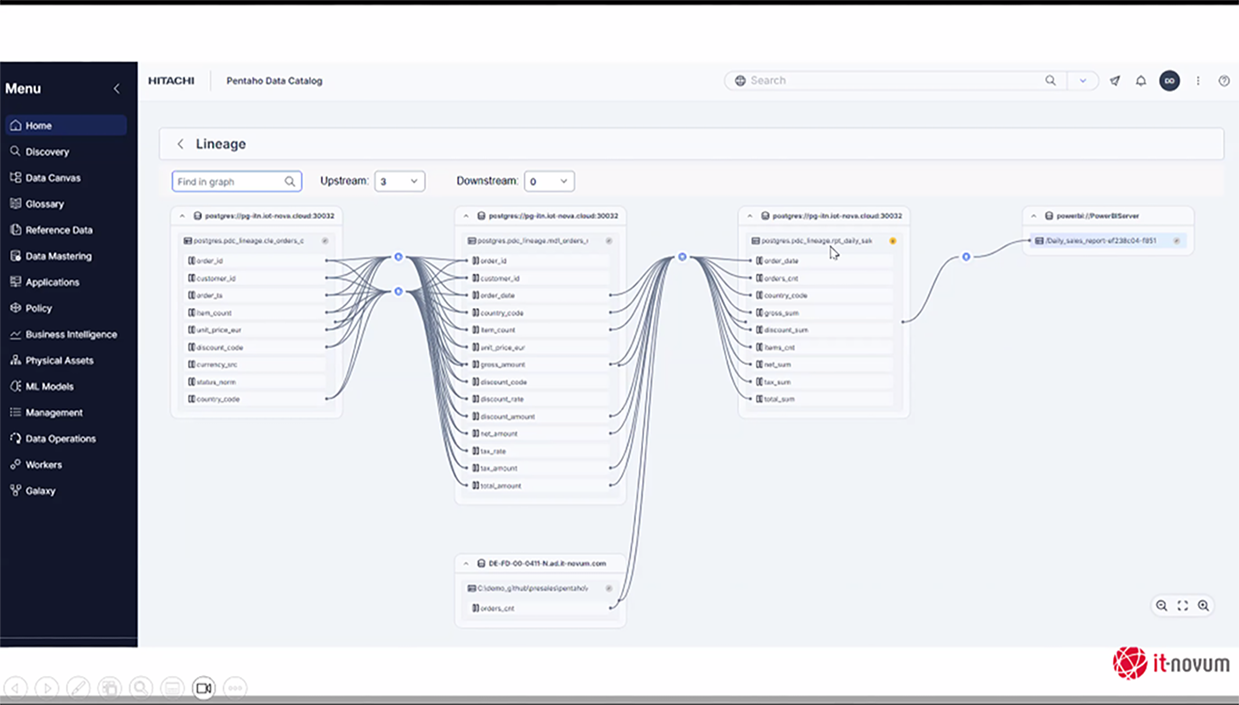
Task: Zoom in on the lineage graph
Action: (1203, 605)
